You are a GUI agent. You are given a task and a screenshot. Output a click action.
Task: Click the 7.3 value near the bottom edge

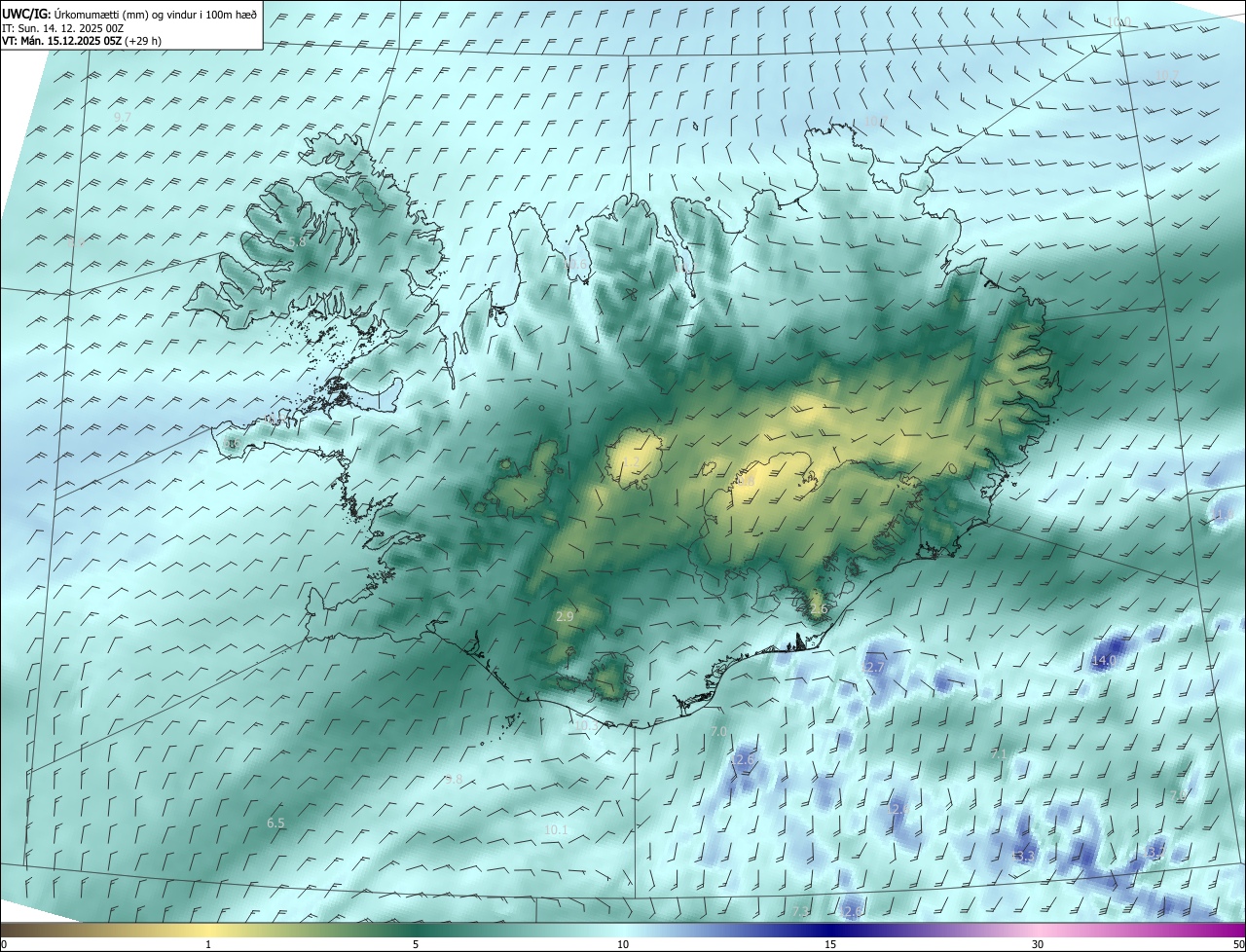(800, 912)
